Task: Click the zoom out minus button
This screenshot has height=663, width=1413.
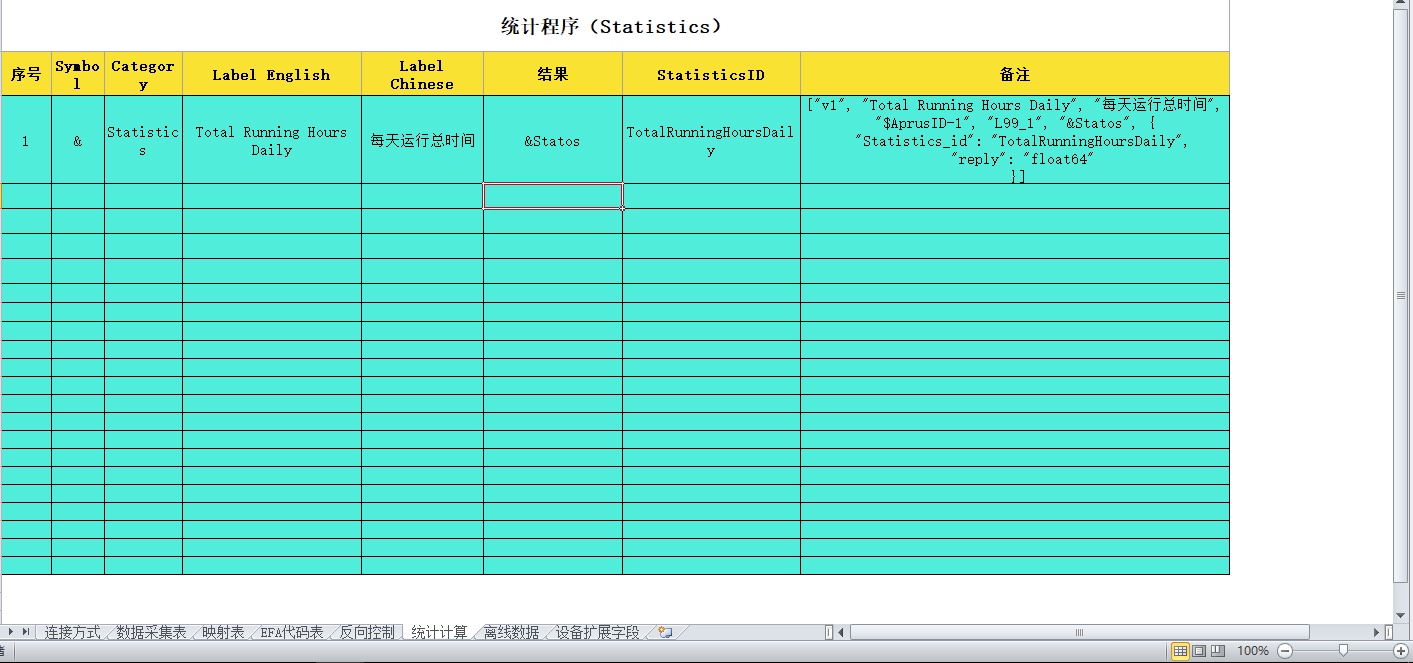Action: (1285, 651)
